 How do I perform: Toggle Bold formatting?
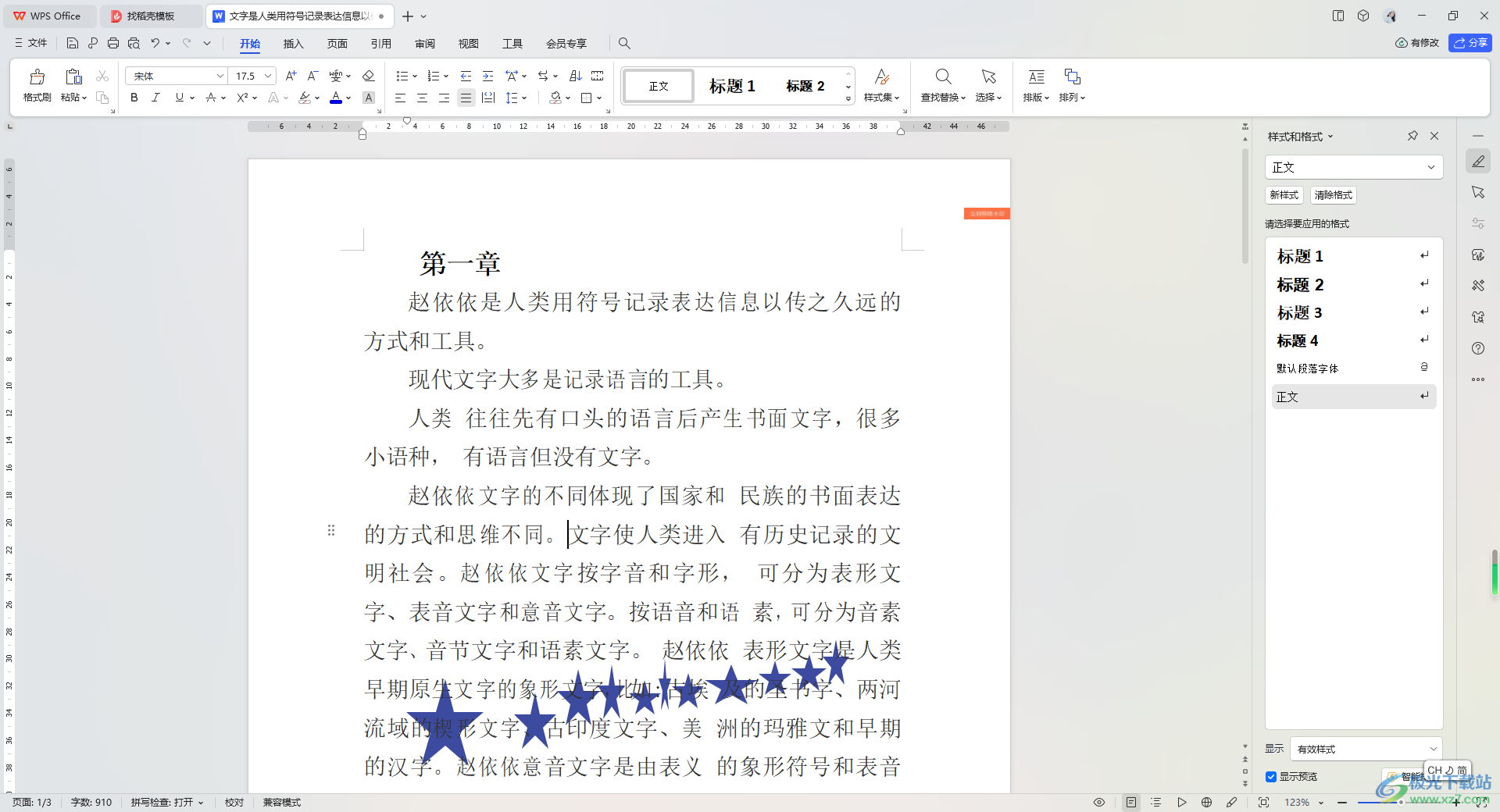click(x=134, y=98)
